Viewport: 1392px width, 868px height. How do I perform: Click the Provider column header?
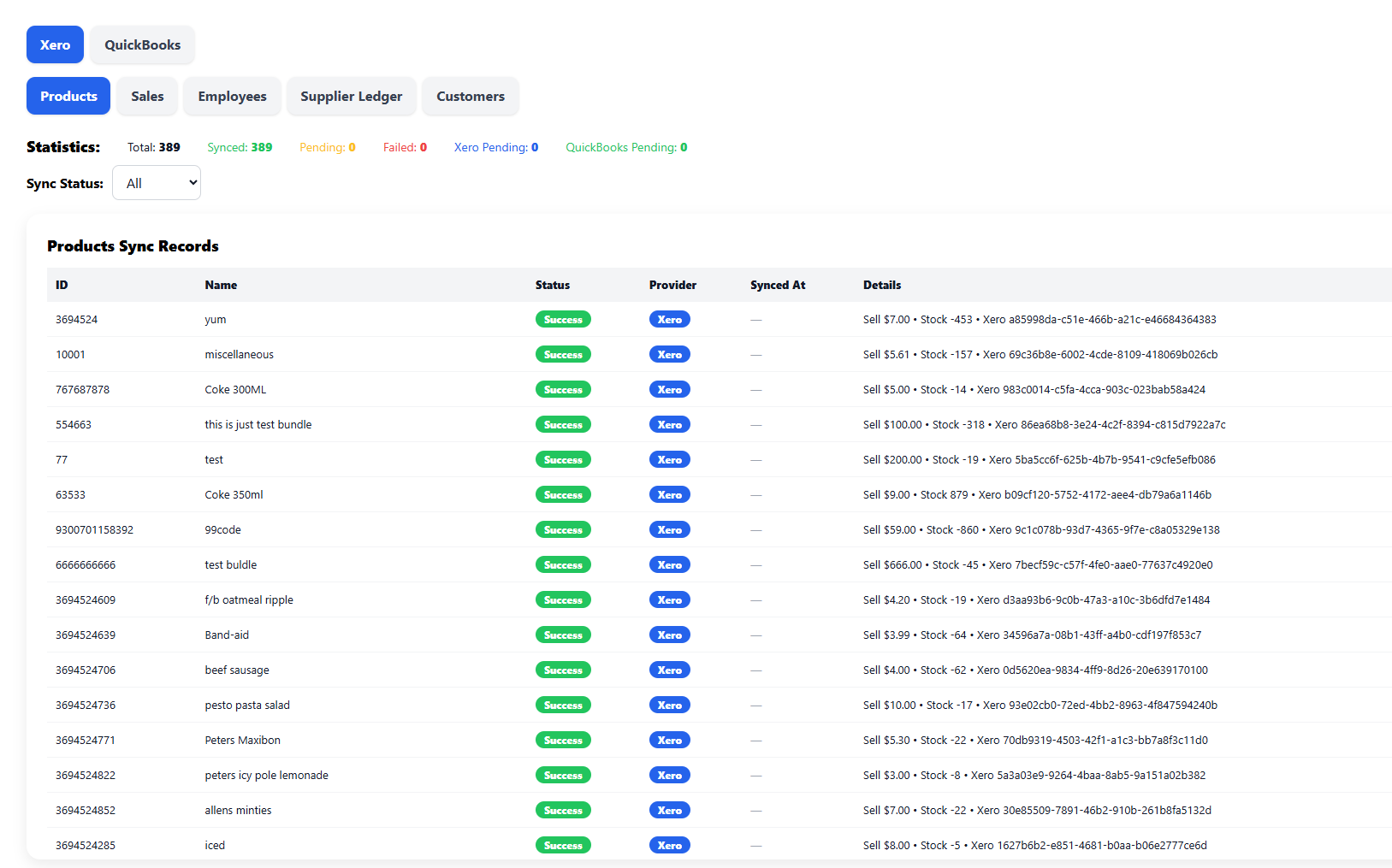[x=672, y=285]
